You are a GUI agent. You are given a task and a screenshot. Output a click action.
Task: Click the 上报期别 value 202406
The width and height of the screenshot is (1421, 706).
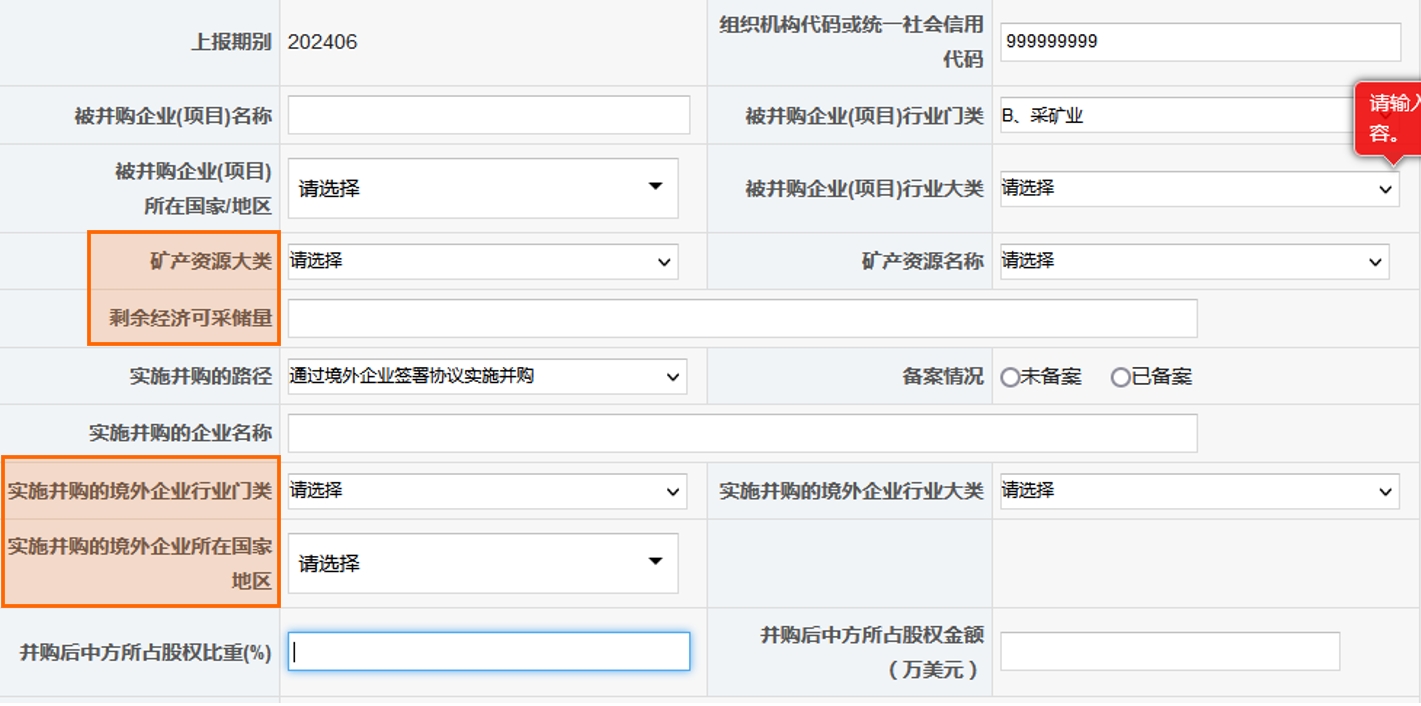click(323, 42)
